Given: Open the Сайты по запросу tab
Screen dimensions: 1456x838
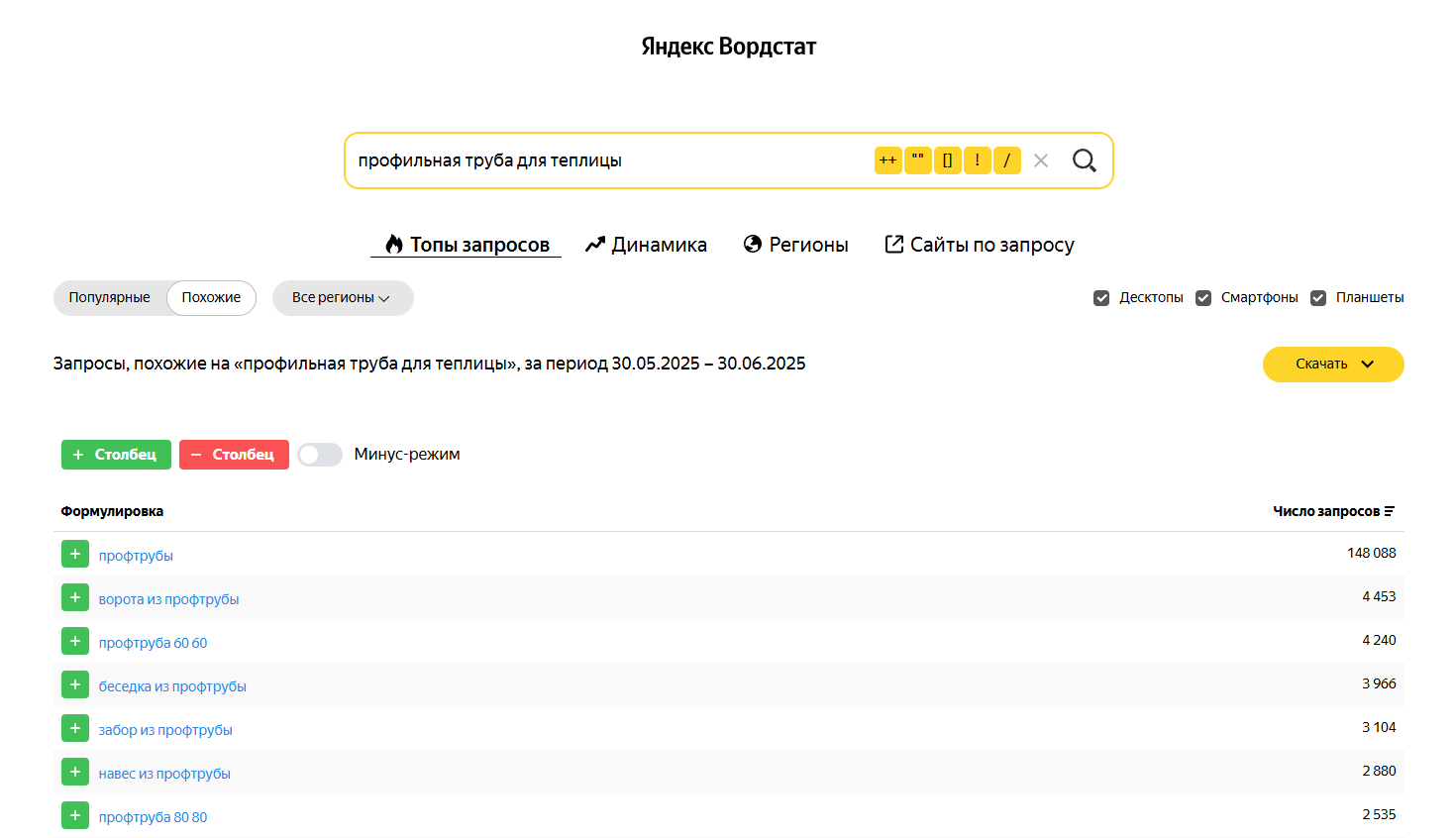Looking at the screenshot, I should (980, 245).
